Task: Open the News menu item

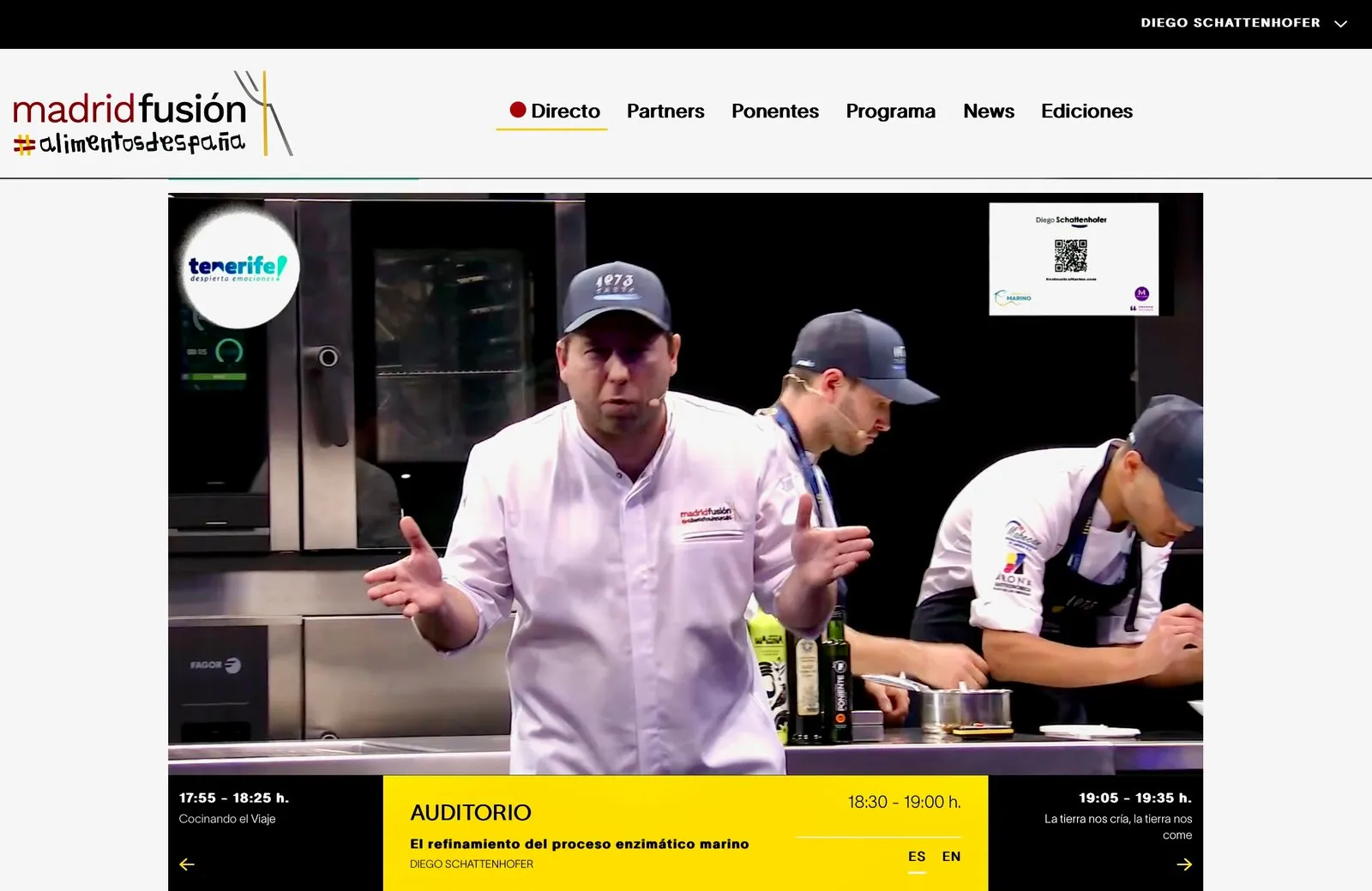Action: pos(989,111)
